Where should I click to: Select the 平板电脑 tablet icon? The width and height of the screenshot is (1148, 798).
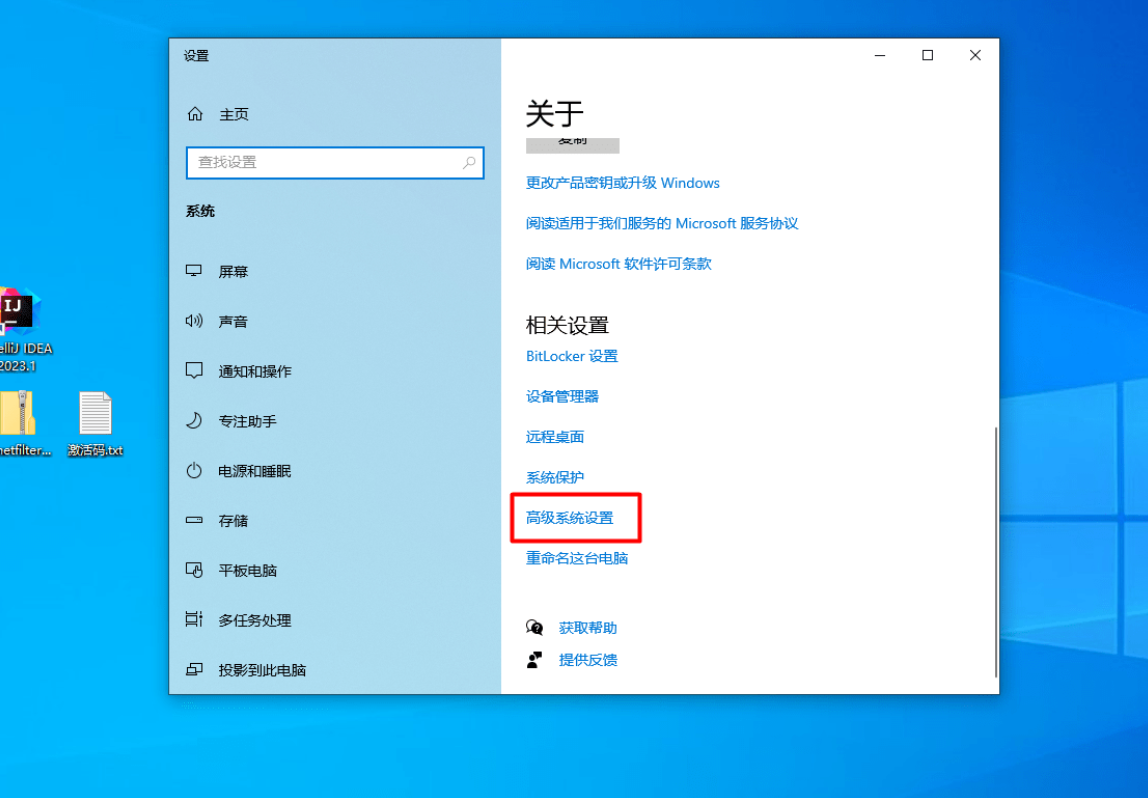[x=194, y=570]
